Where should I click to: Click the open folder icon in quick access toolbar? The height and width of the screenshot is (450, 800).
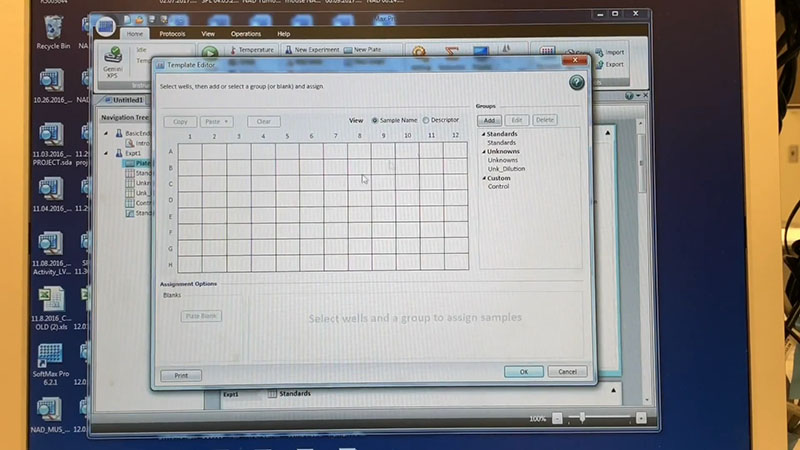tap(139, 20)
